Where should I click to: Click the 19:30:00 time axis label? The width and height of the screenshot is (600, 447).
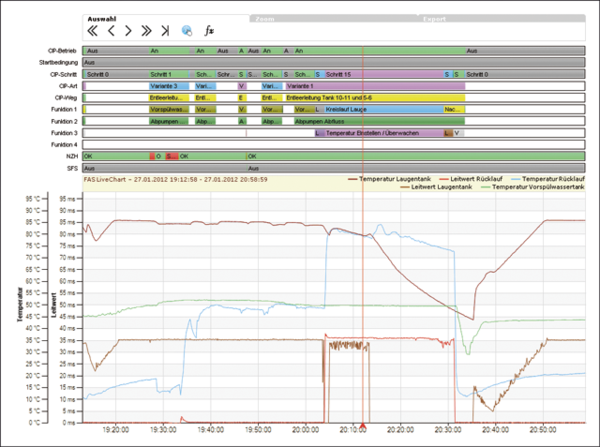pos(163,430)
